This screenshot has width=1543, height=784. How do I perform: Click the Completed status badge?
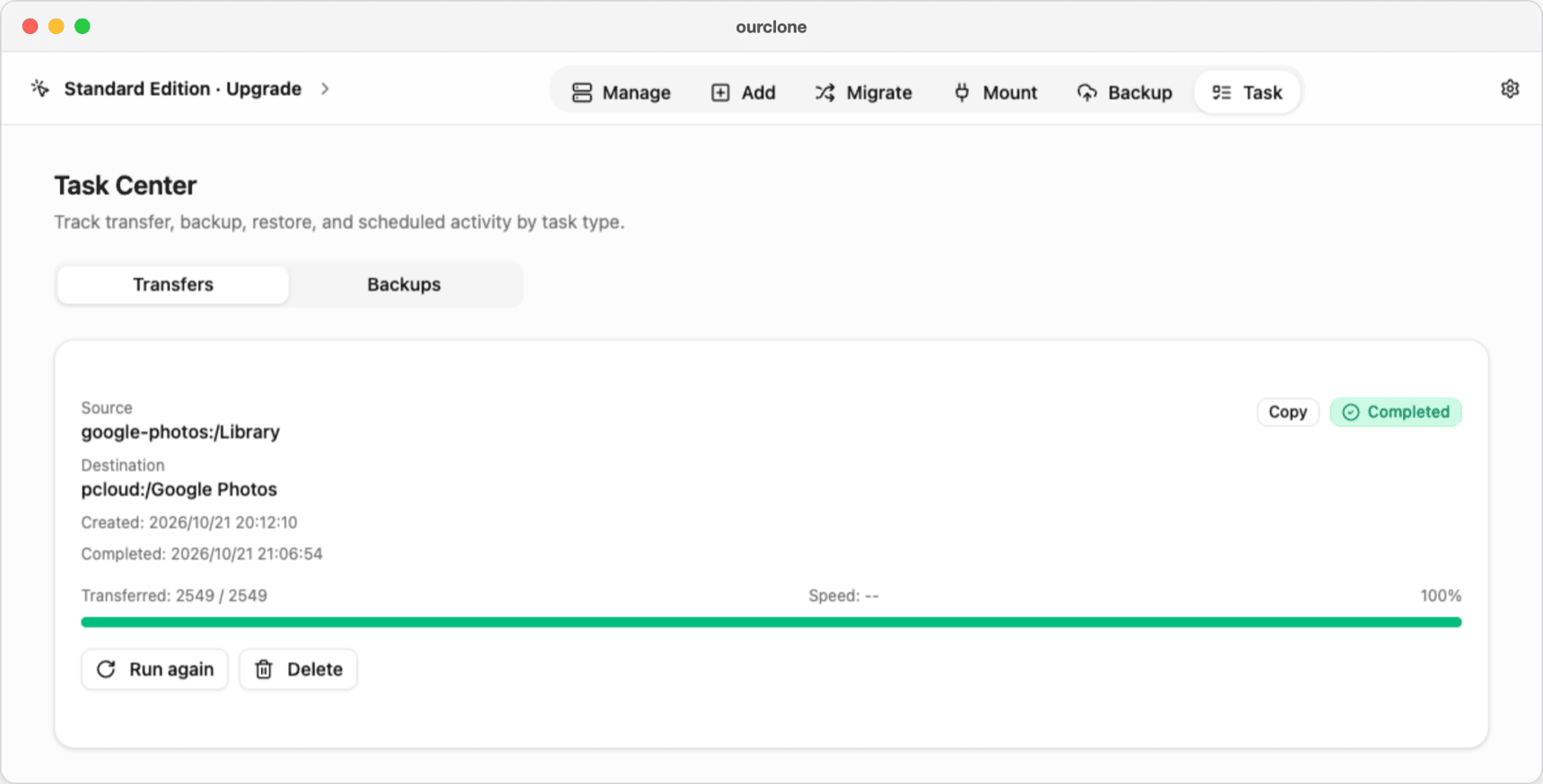1396,412
